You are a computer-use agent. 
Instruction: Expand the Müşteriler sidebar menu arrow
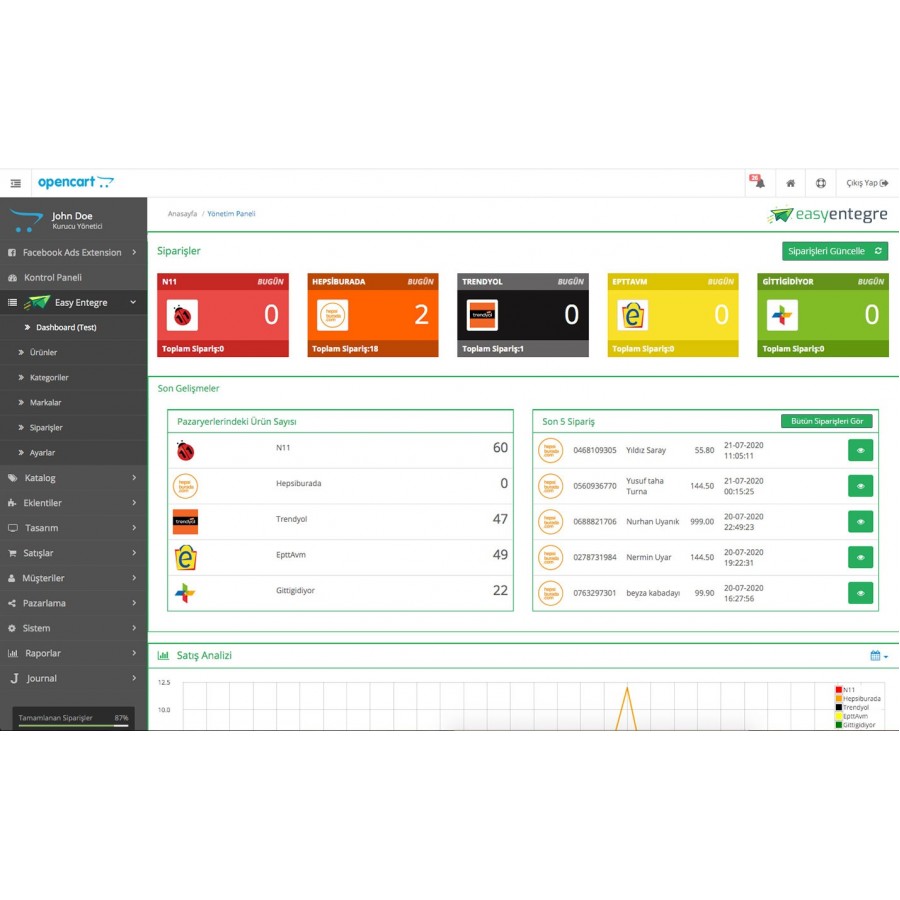click(134, 578)
